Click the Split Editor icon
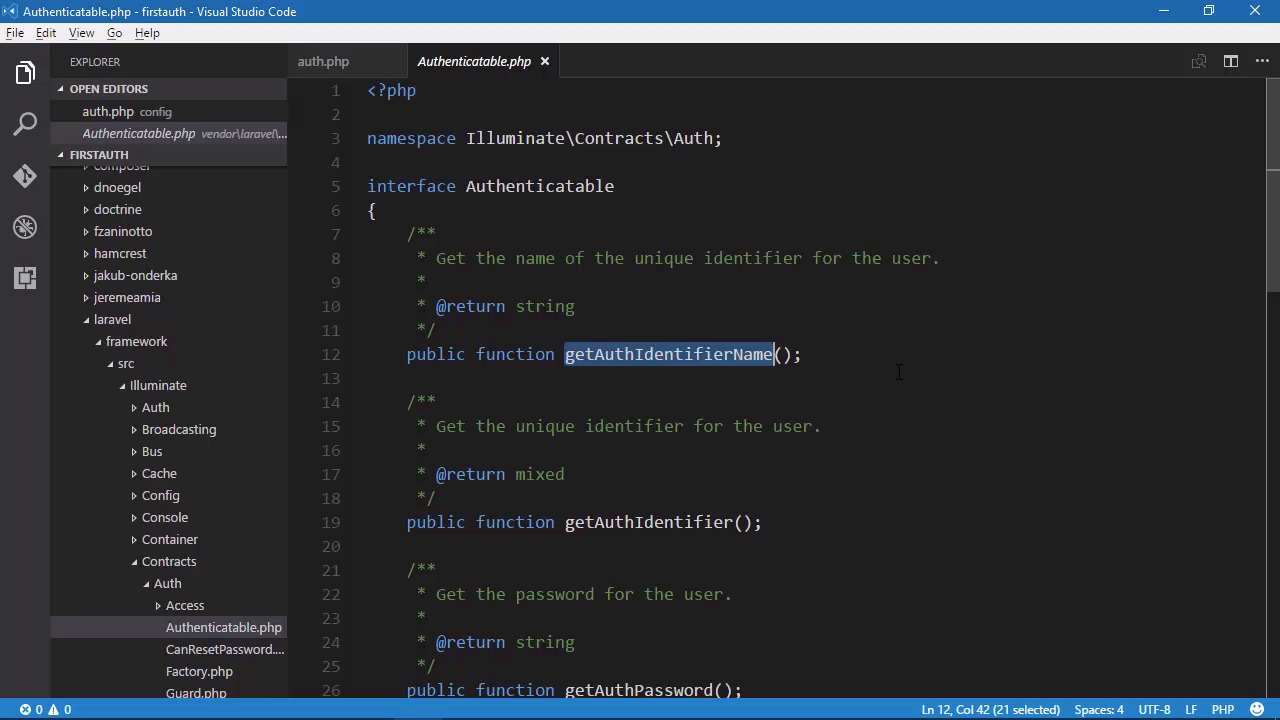 (x=1231, y=62)
